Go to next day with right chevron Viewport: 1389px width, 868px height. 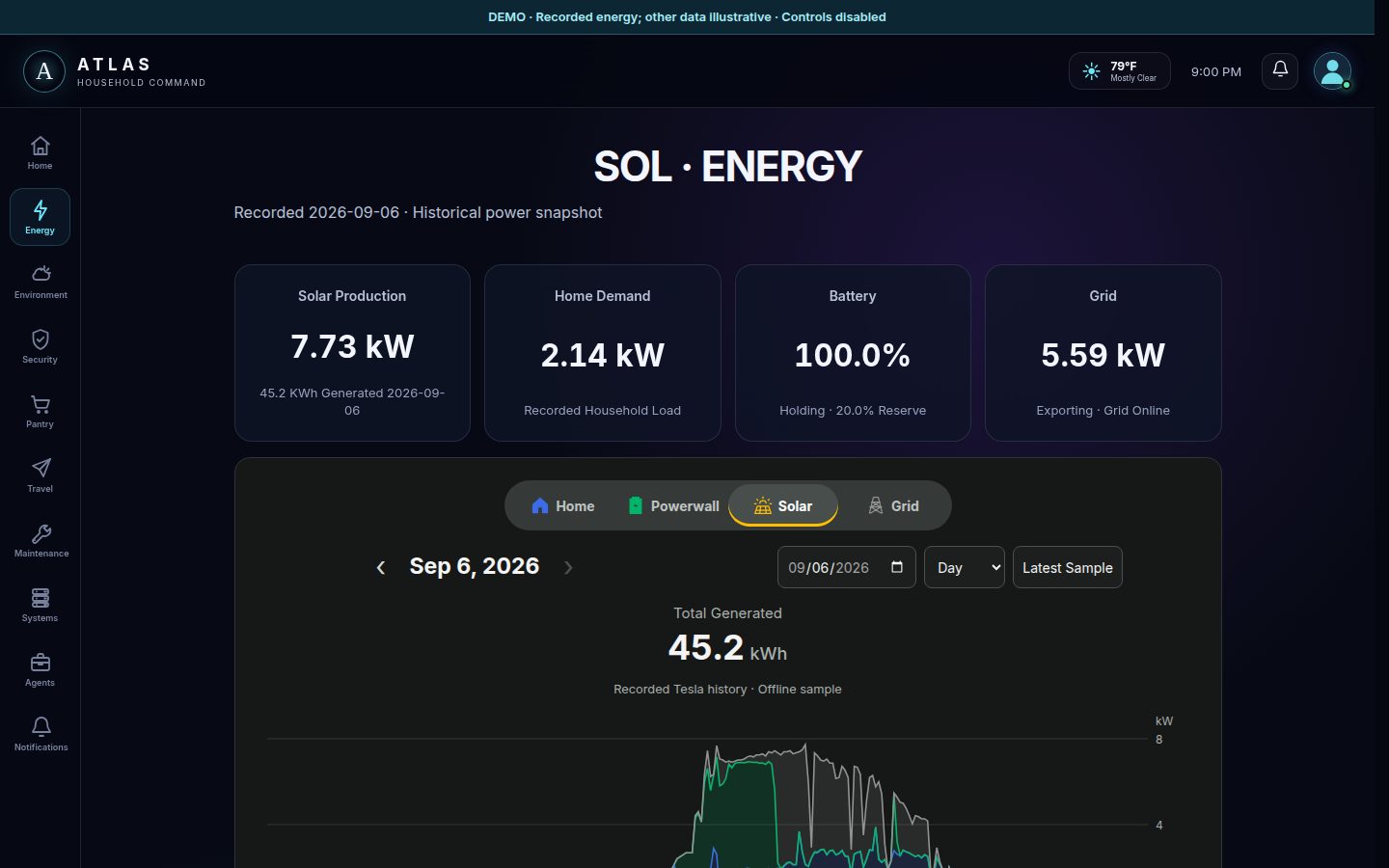click(568, 567)
